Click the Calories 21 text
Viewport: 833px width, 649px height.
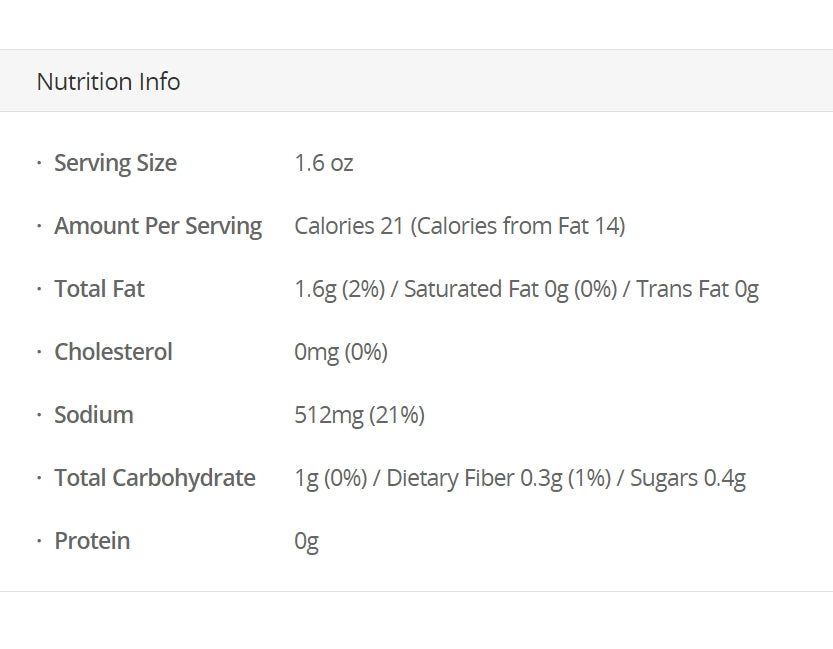pyautogui.click(x=348, y=226)
